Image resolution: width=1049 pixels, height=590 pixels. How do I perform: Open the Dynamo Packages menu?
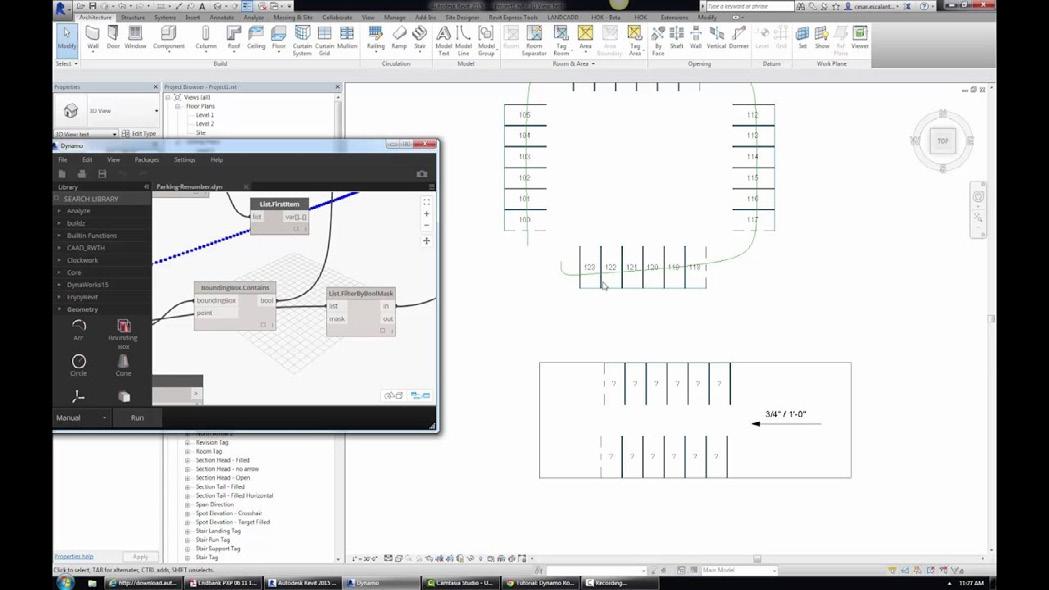tap(147, 160)
